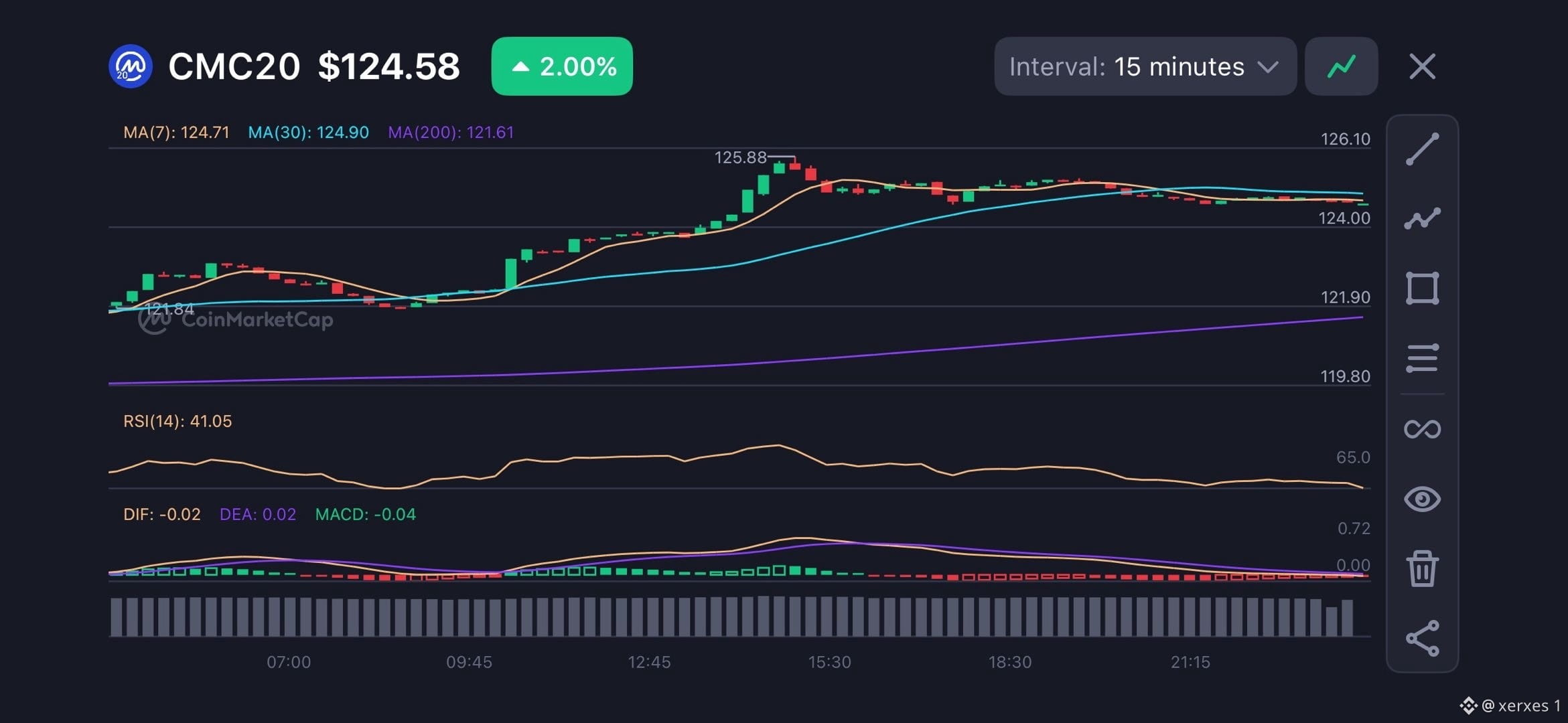Click the $124.58 price text
Image resolution: width=1568 pixels, height=723 pixels.
(389, 66)
